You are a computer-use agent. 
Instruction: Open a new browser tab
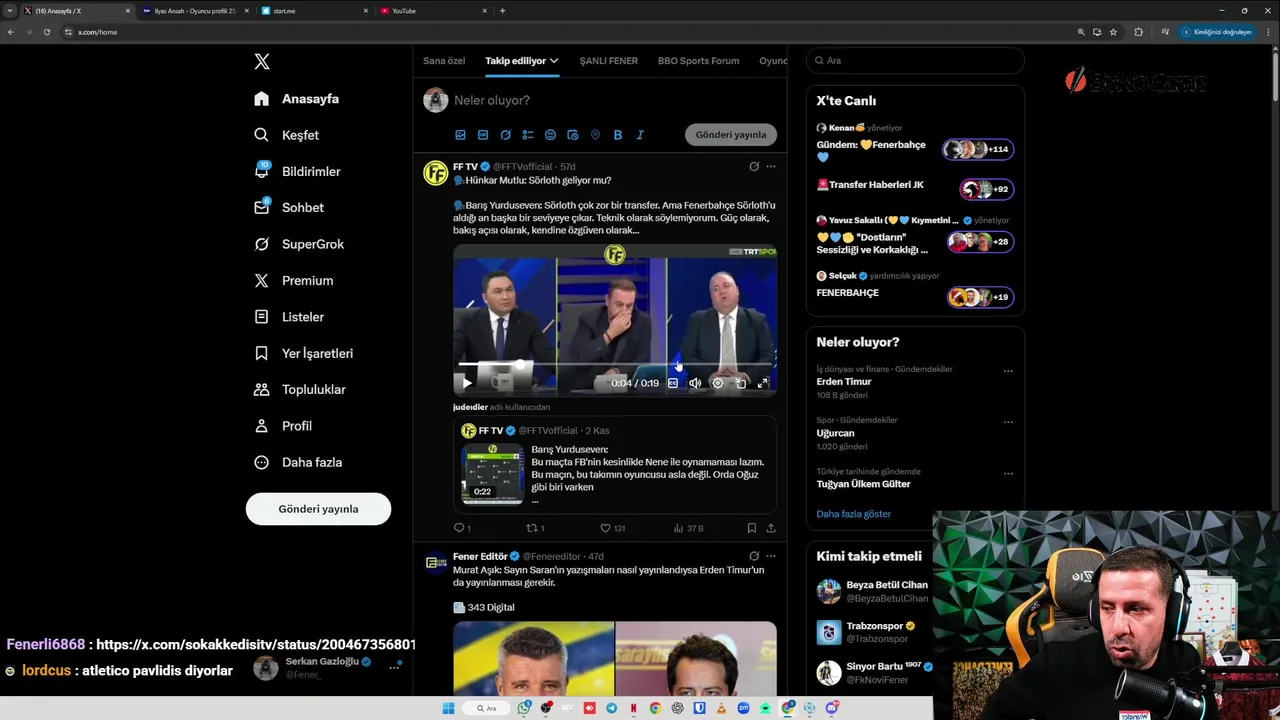tap(502, 11)
